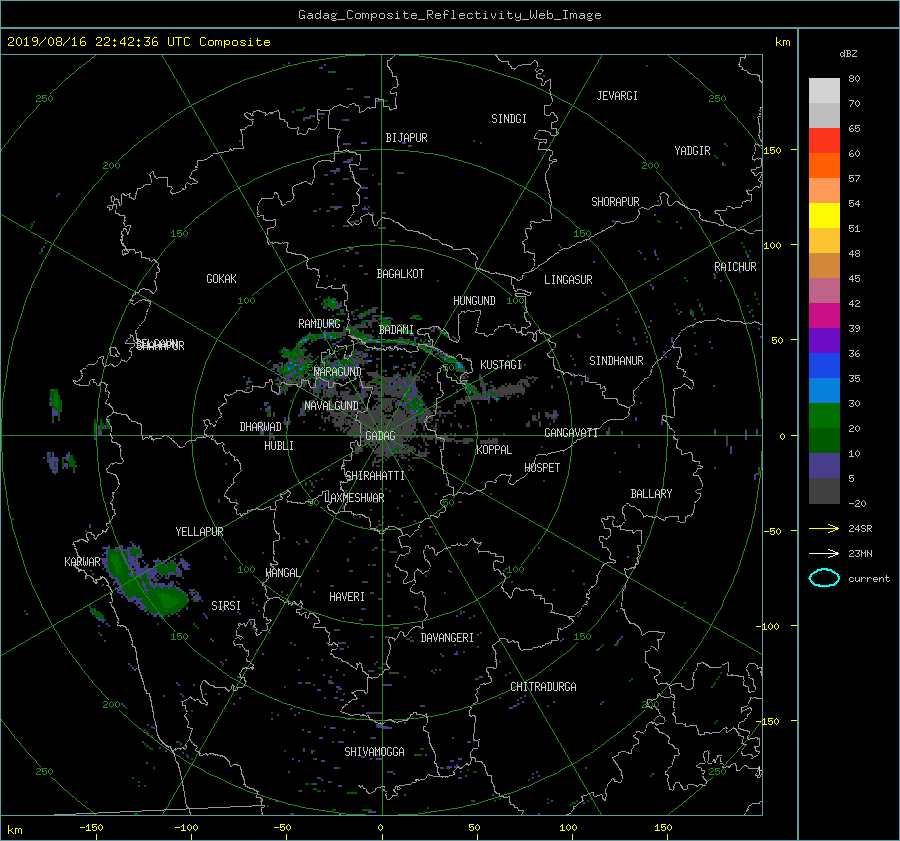Click the BIJAPUR city label

[x=406, y=138]
